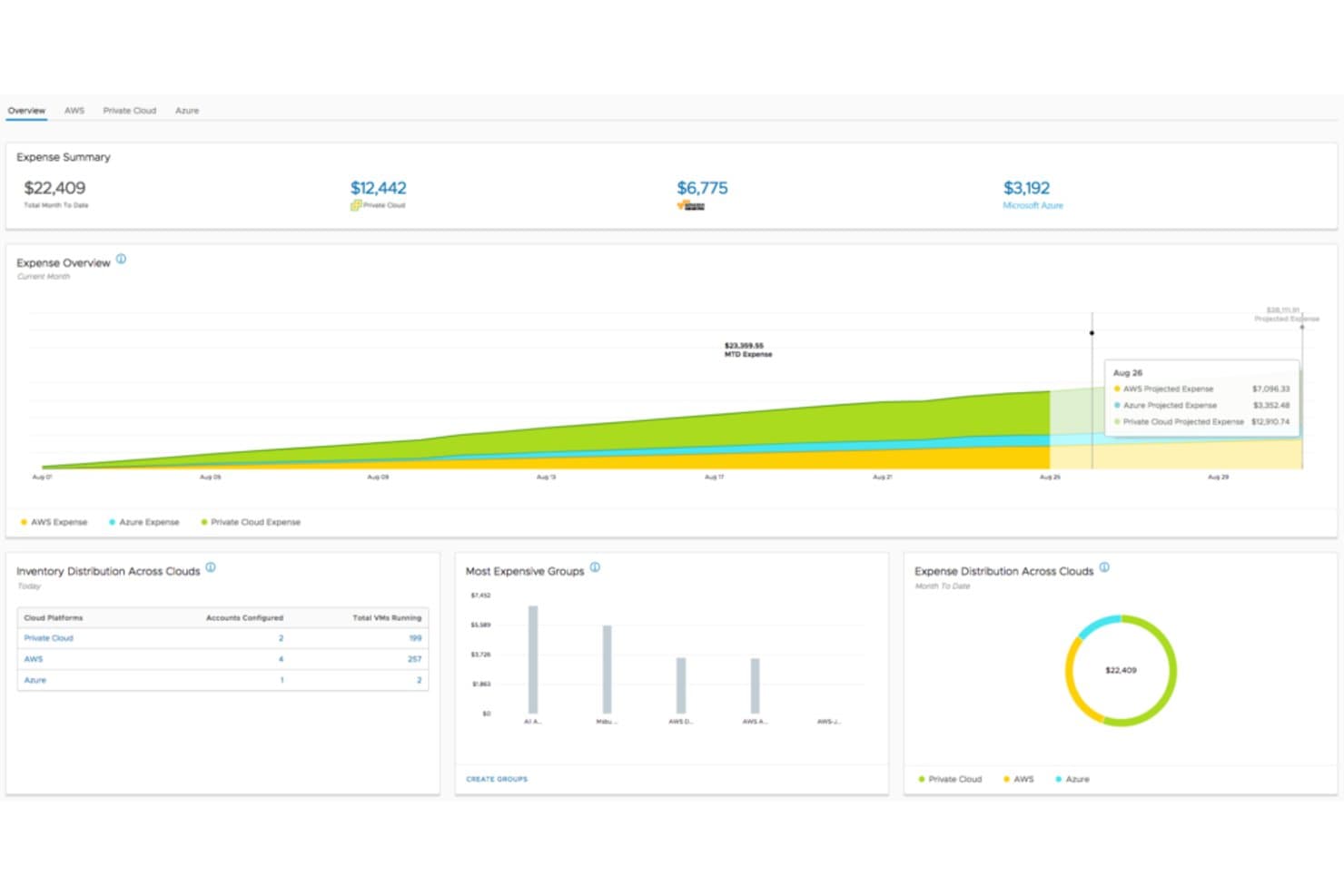The height and width of the screenshot is (896, 1344).
Task: Click the Expense Overview info icon
Action: coord(121,259)
